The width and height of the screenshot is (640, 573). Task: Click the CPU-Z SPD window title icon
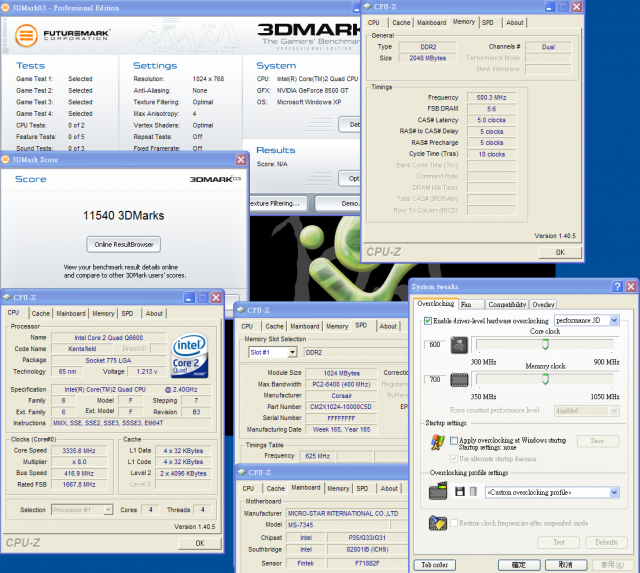(x=241, y=310)
